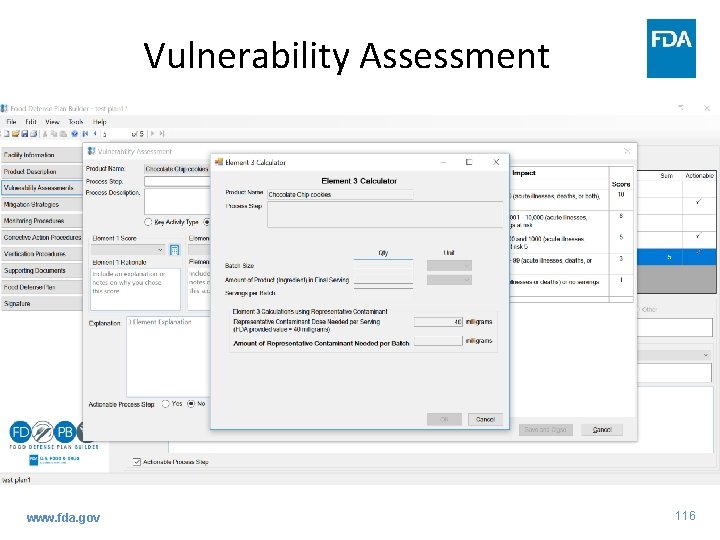This screenshot has width=720, height=540.
Task: Go to the next record arrow
Action: [x=152, y=134]
